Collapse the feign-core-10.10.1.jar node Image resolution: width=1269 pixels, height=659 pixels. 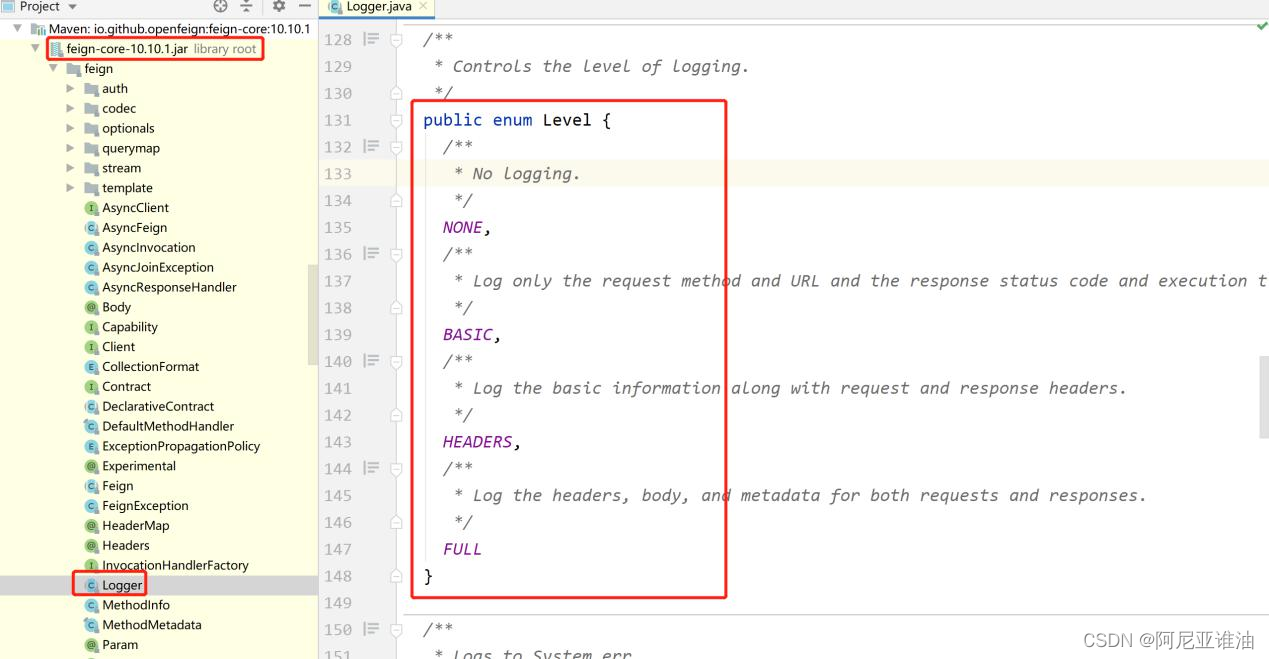tap(36, 49)
